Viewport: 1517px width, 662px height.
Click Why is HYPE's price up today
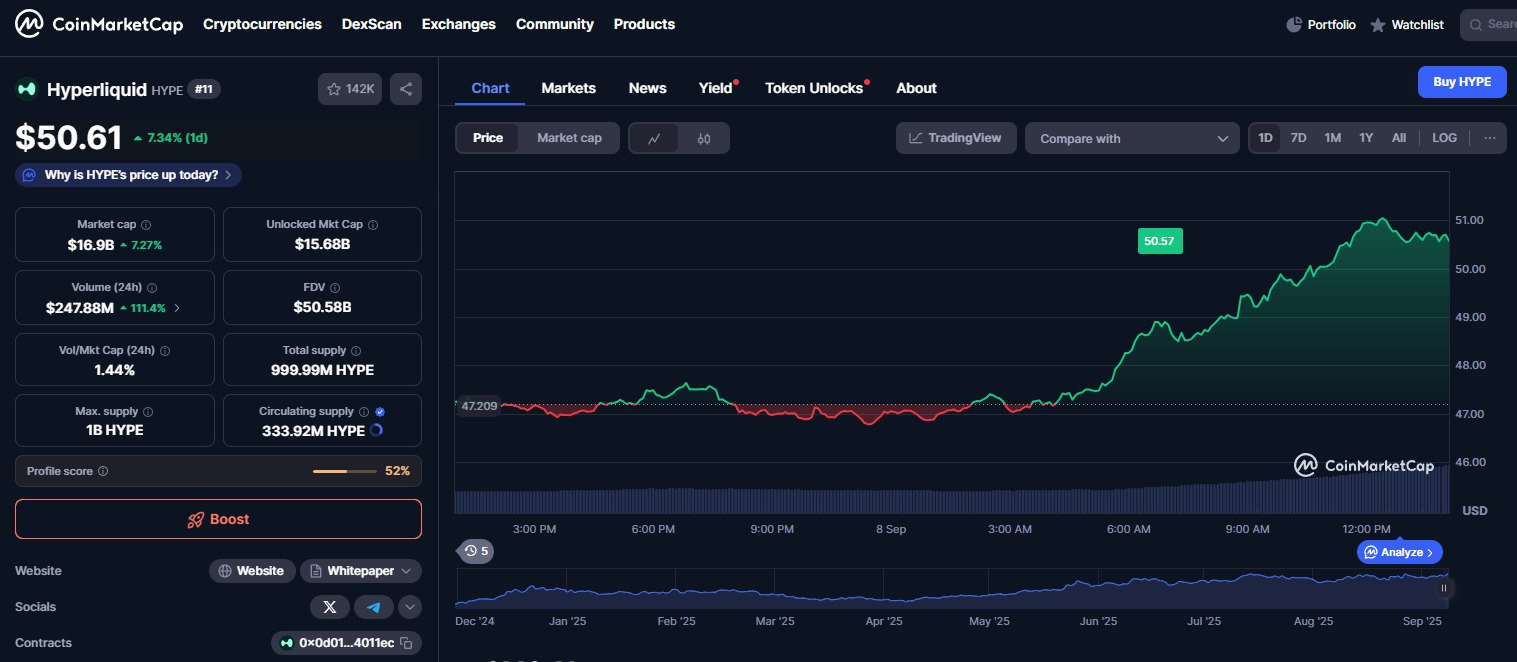click(x=128, y=175)
